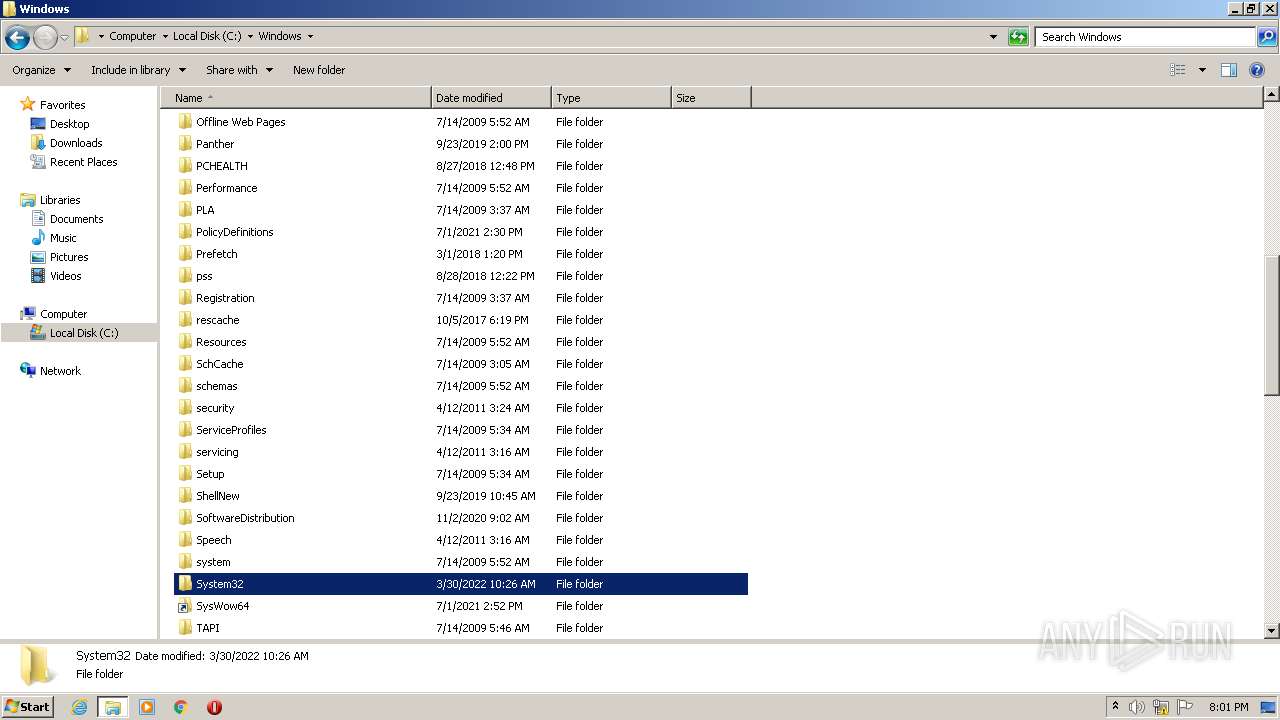Image resolution: width=1280 pixels, height=720 pixels.
Task: Click the refresh button next to address bar
Action: (1018, 37)
